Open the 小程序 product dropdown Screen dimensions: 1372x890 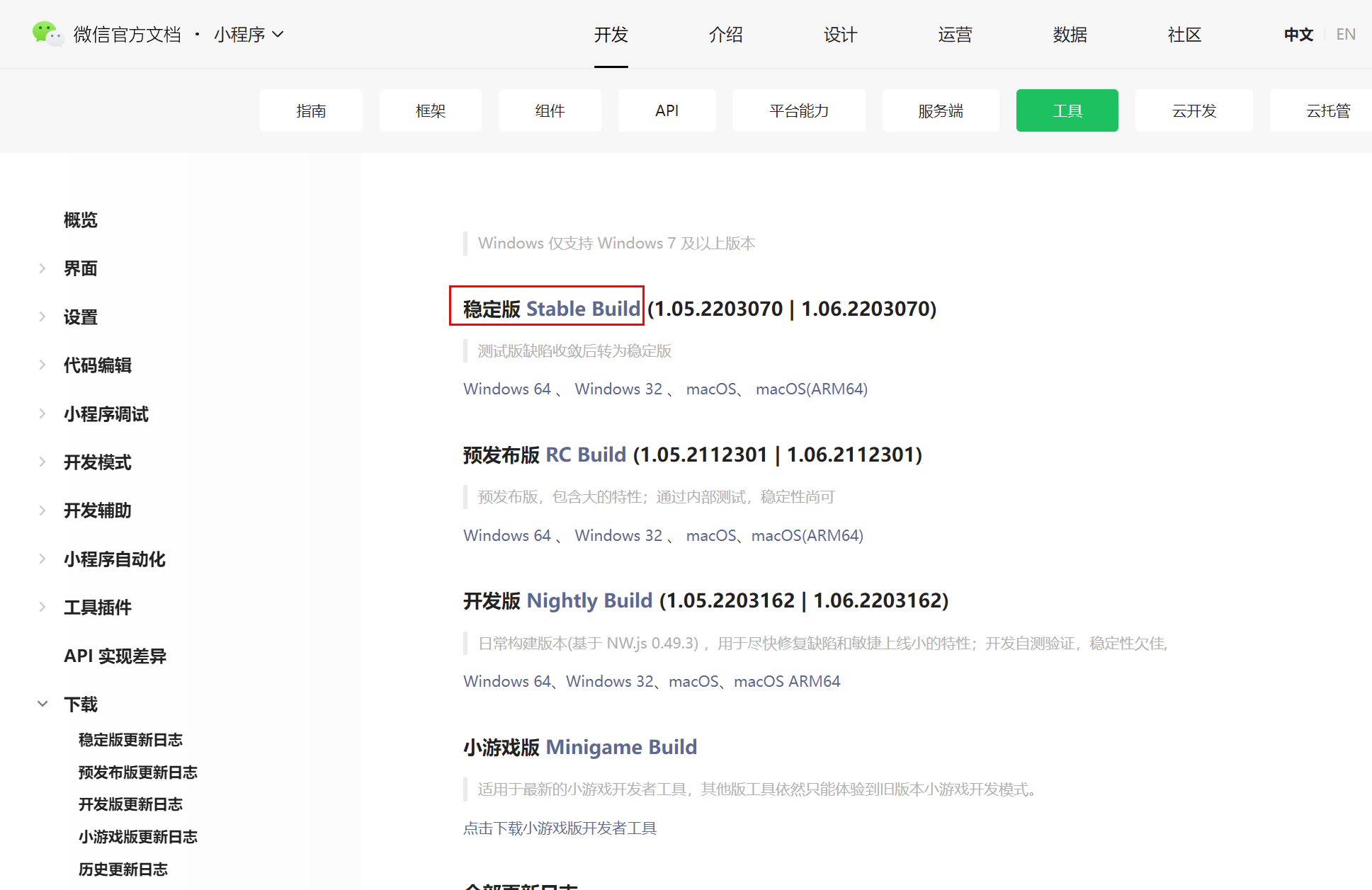point(249,34)
